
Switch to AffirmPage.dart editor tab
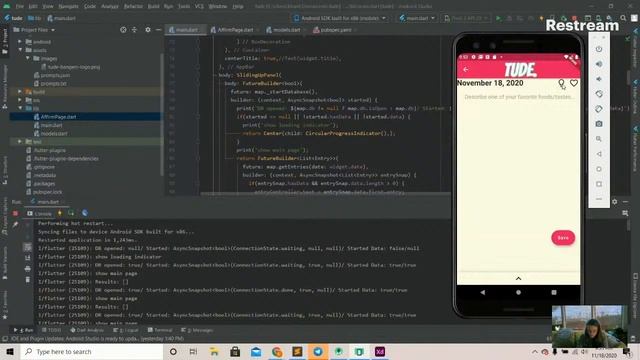[x=235, y=30]
